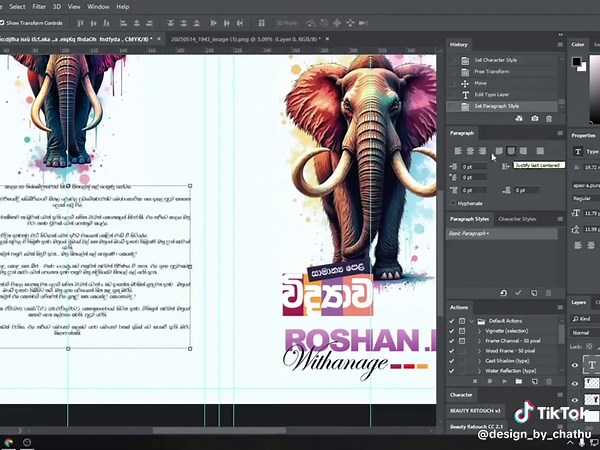This screenshot has height=450, width=600.
Task: Toggle the Vignette (selection) item checkmark
Action: (x=452, y=331)
